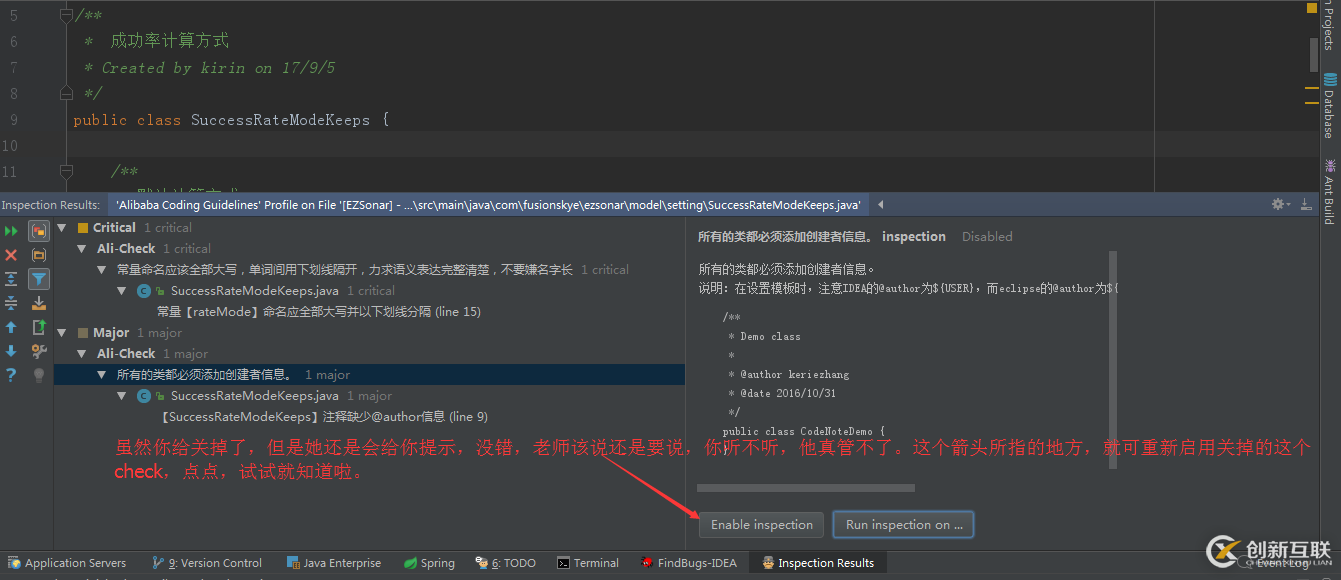The height and width of the screenshot is (580, 1341).
Task: Collapse the 所有的类都必须添加创建者信息 node
Action: tap(102, 375)
